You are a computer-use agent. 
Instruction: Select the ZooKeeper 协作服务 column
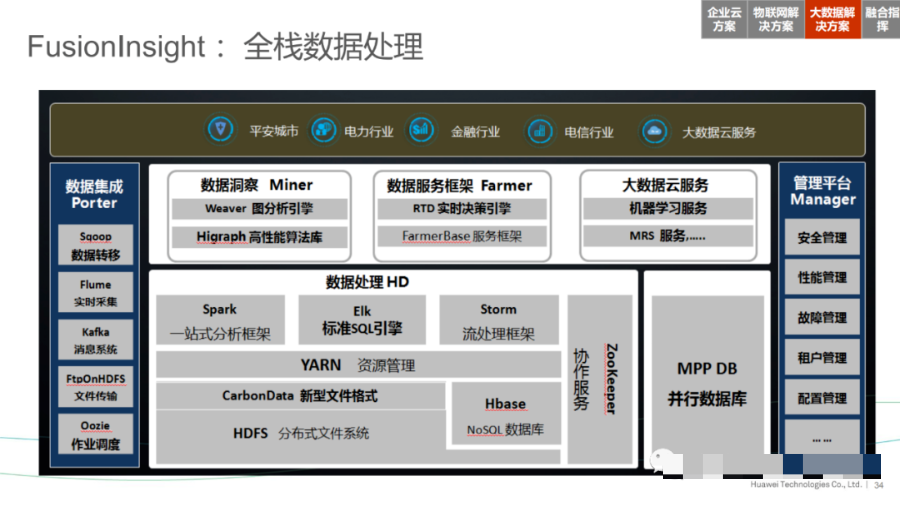tap(600, 379)
